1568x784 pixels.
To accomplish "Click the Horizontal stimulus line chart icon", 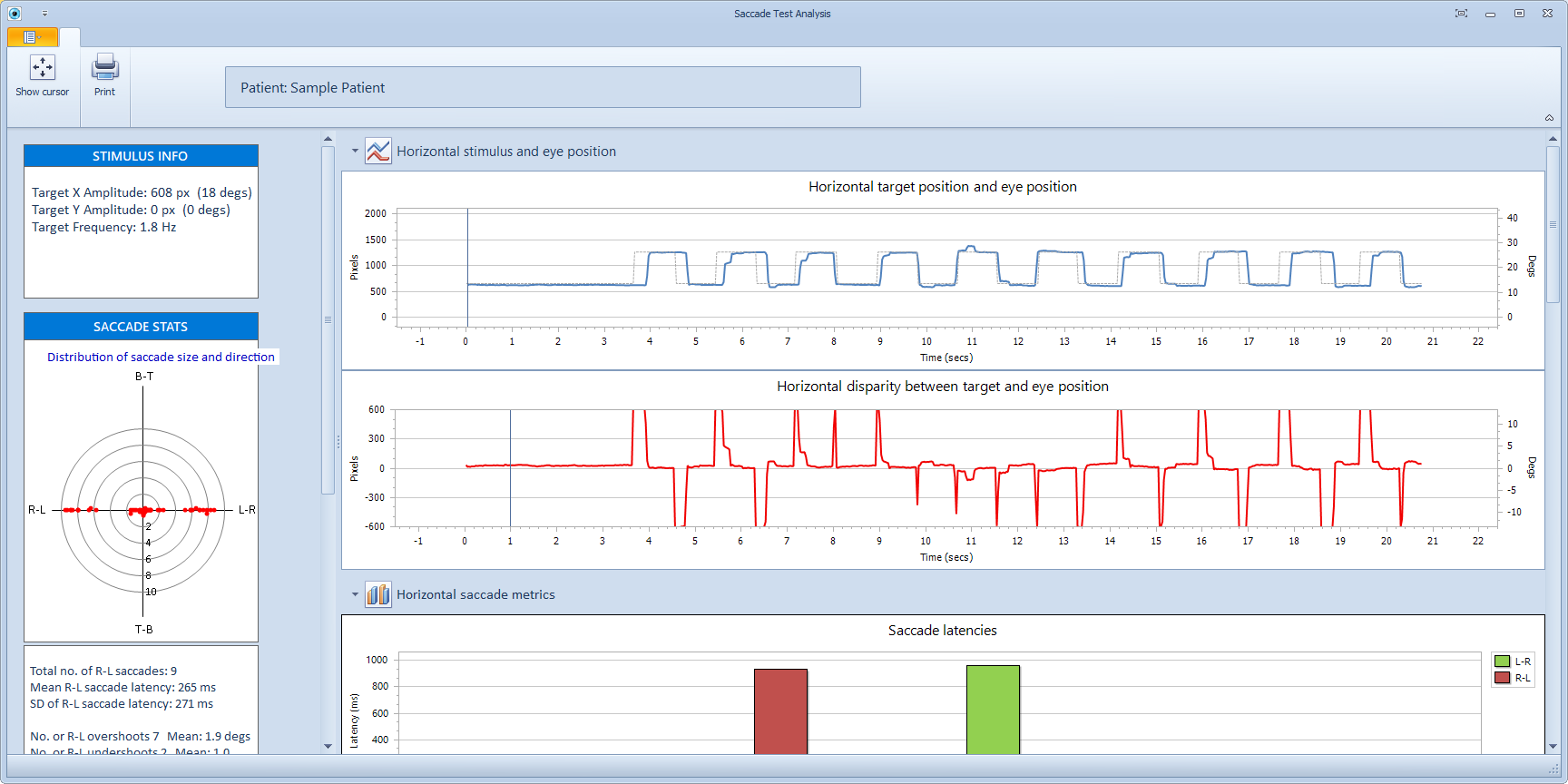I will 377,151.
